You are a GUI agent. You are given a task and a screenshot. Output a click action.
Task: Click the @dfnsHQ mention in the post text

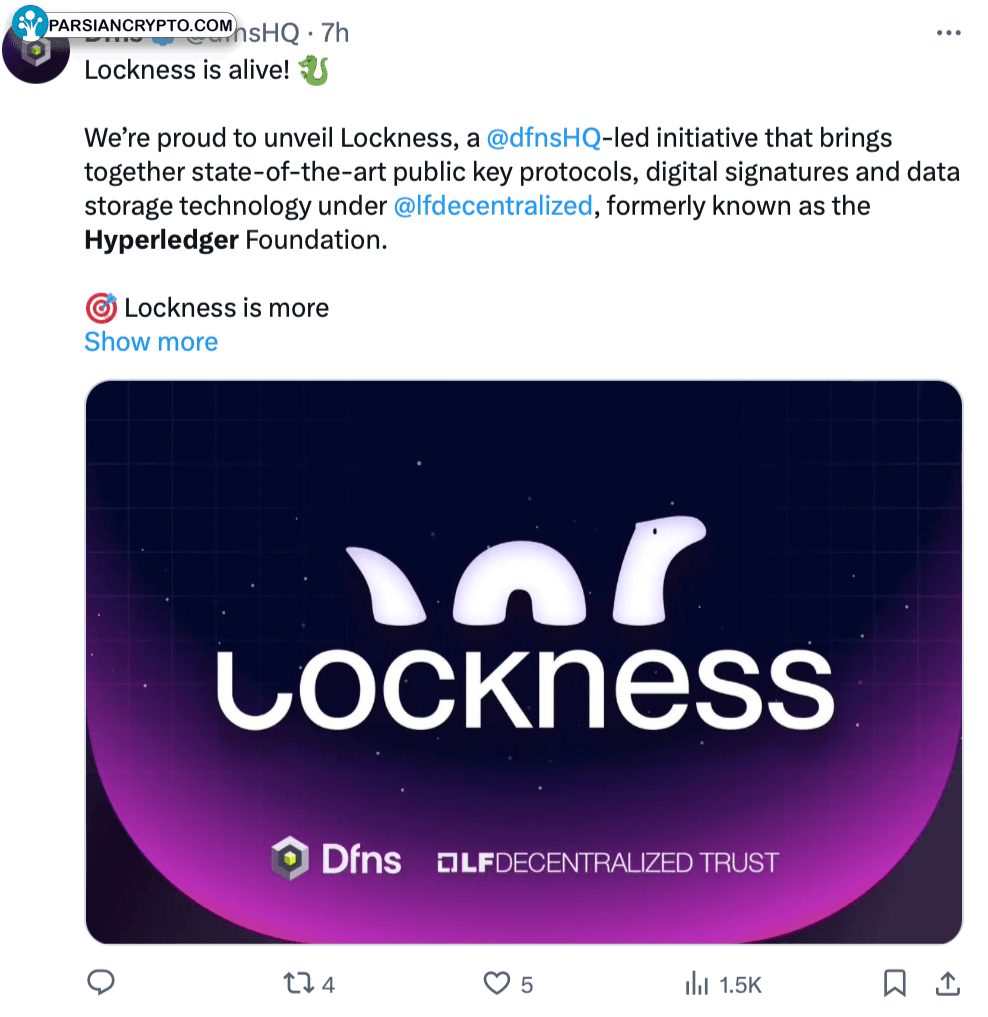(543, 137)
